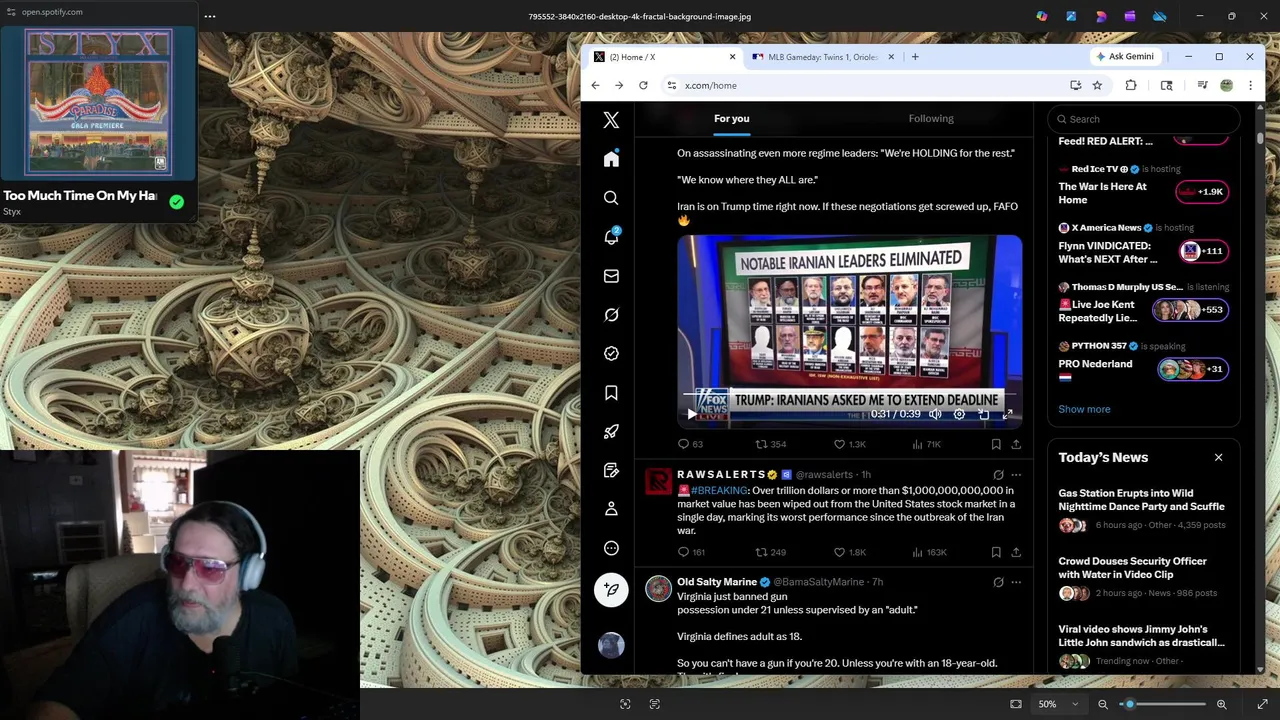Open the 50% zoom level dropdown

pos(1057,704)
